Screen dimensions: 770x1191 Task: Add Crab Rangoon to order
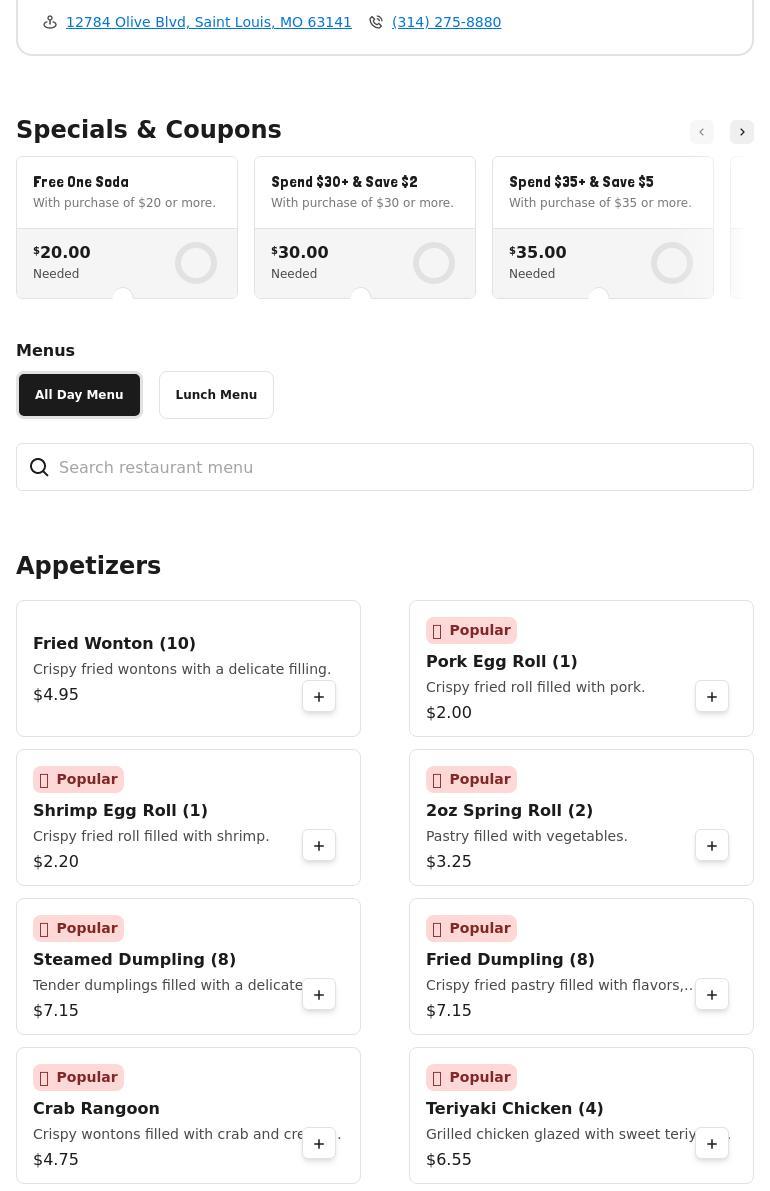pyautogui.click(x=319, y=1144)
